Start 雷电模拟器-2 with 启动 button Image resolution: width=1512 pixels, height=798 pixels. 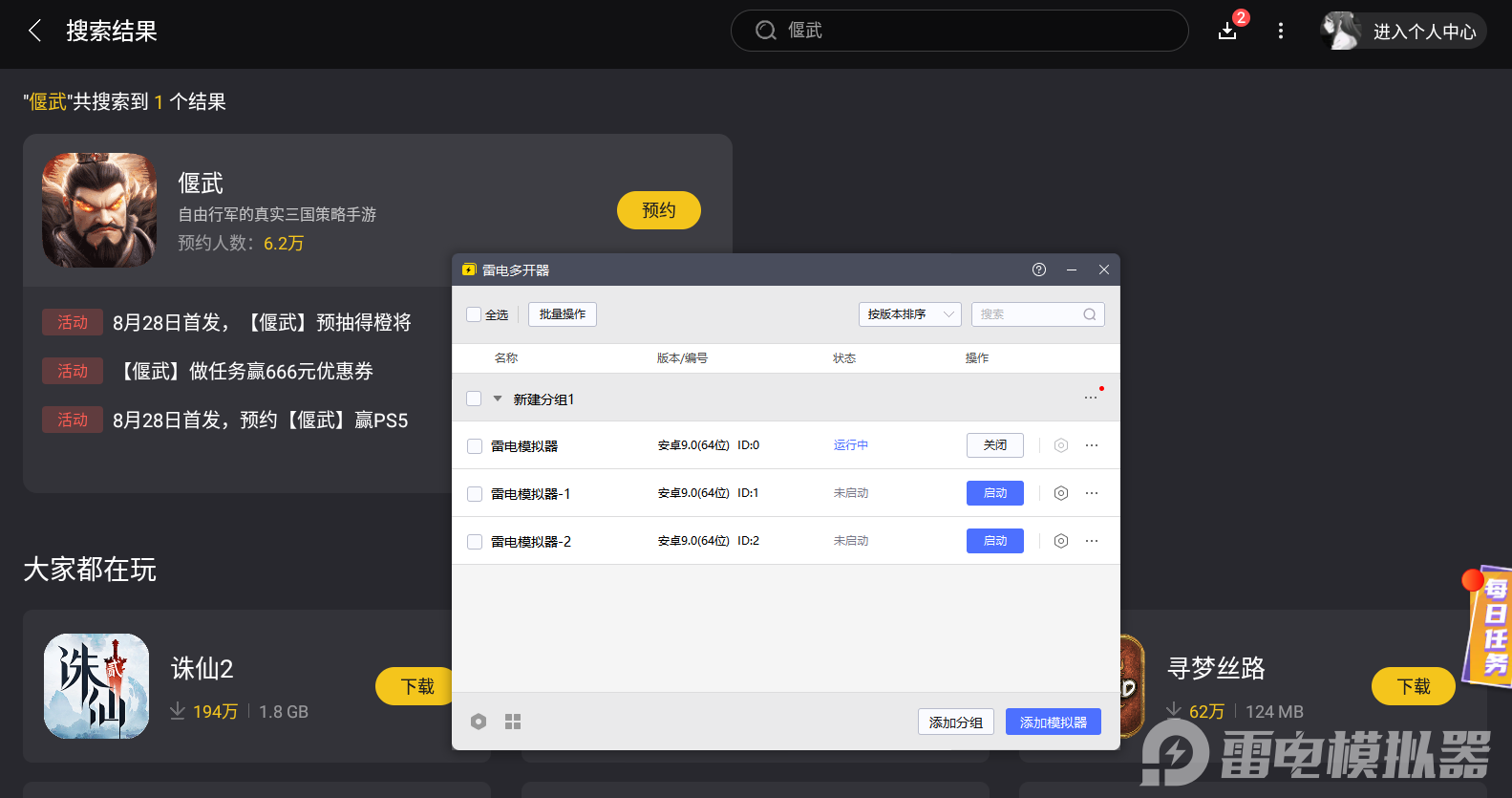(x=995, y=541)
